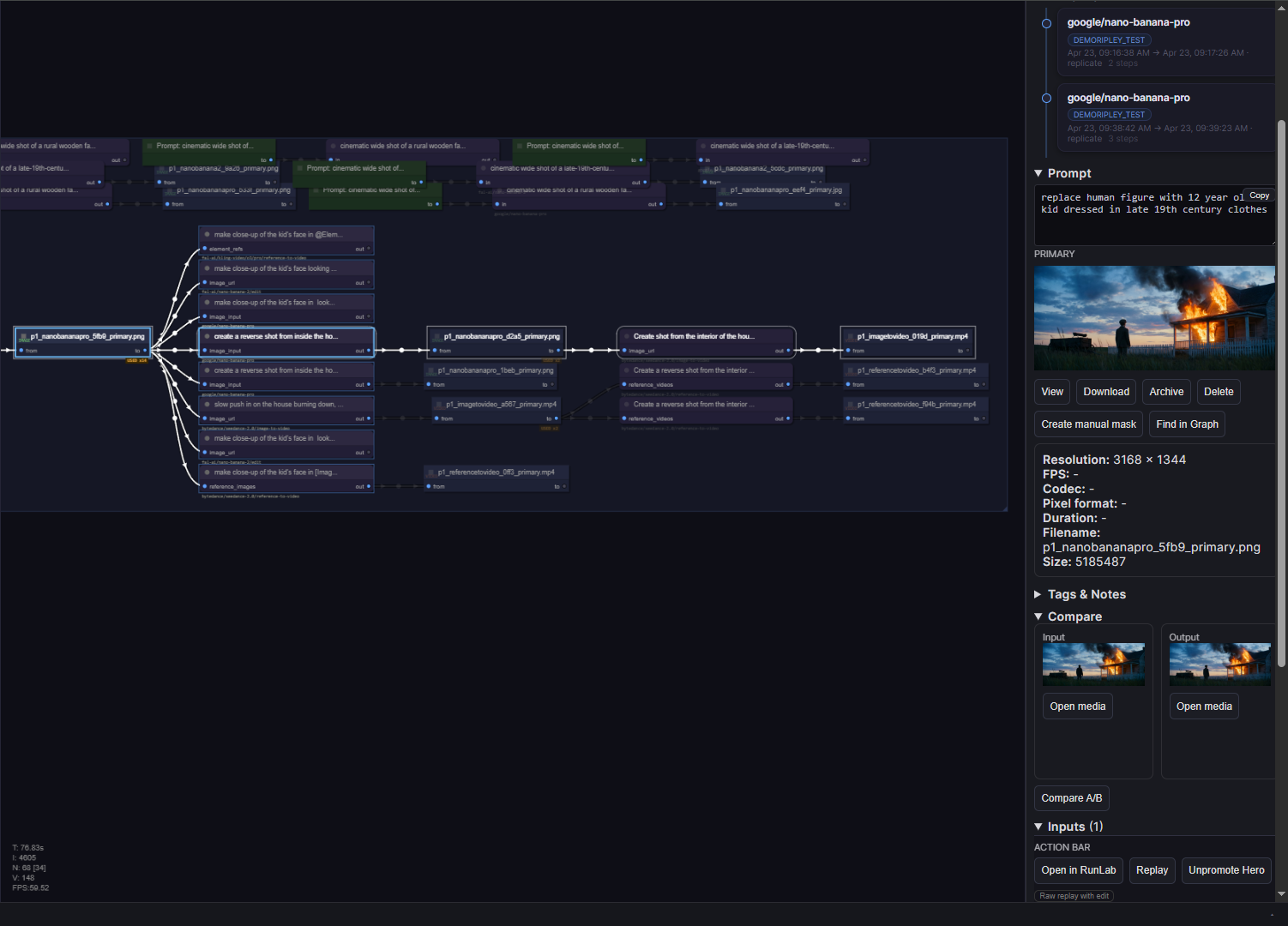Select node p1_nanobananapro_5fb9_primary.png
Viewport: 1288px width, 926px height.
coord(83,342)
